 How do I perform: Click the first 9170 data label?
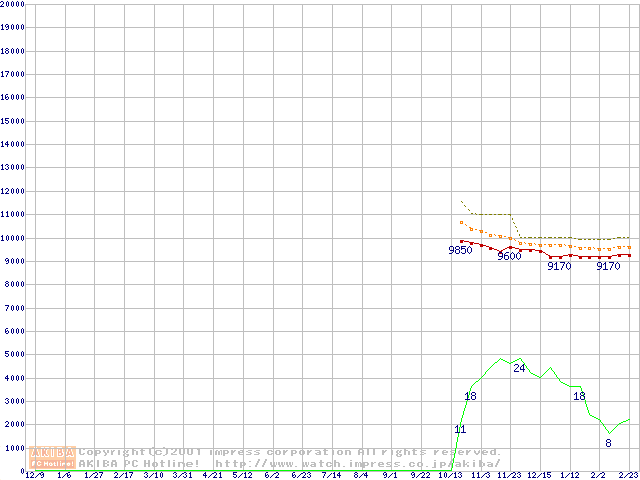pos(559,266)
